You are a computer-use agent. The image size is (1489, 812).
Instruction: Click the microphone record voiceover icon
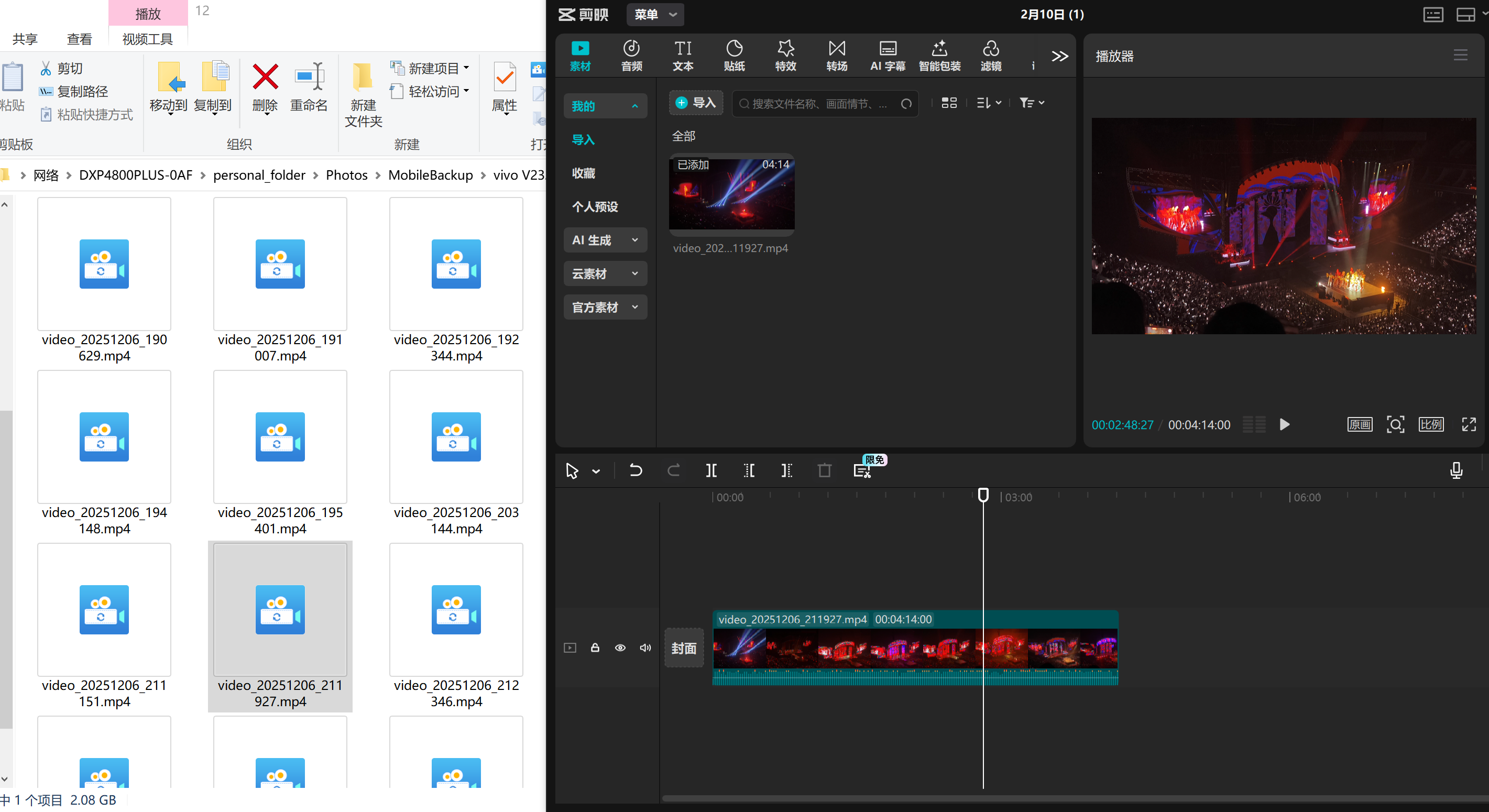pos(1456,470)
